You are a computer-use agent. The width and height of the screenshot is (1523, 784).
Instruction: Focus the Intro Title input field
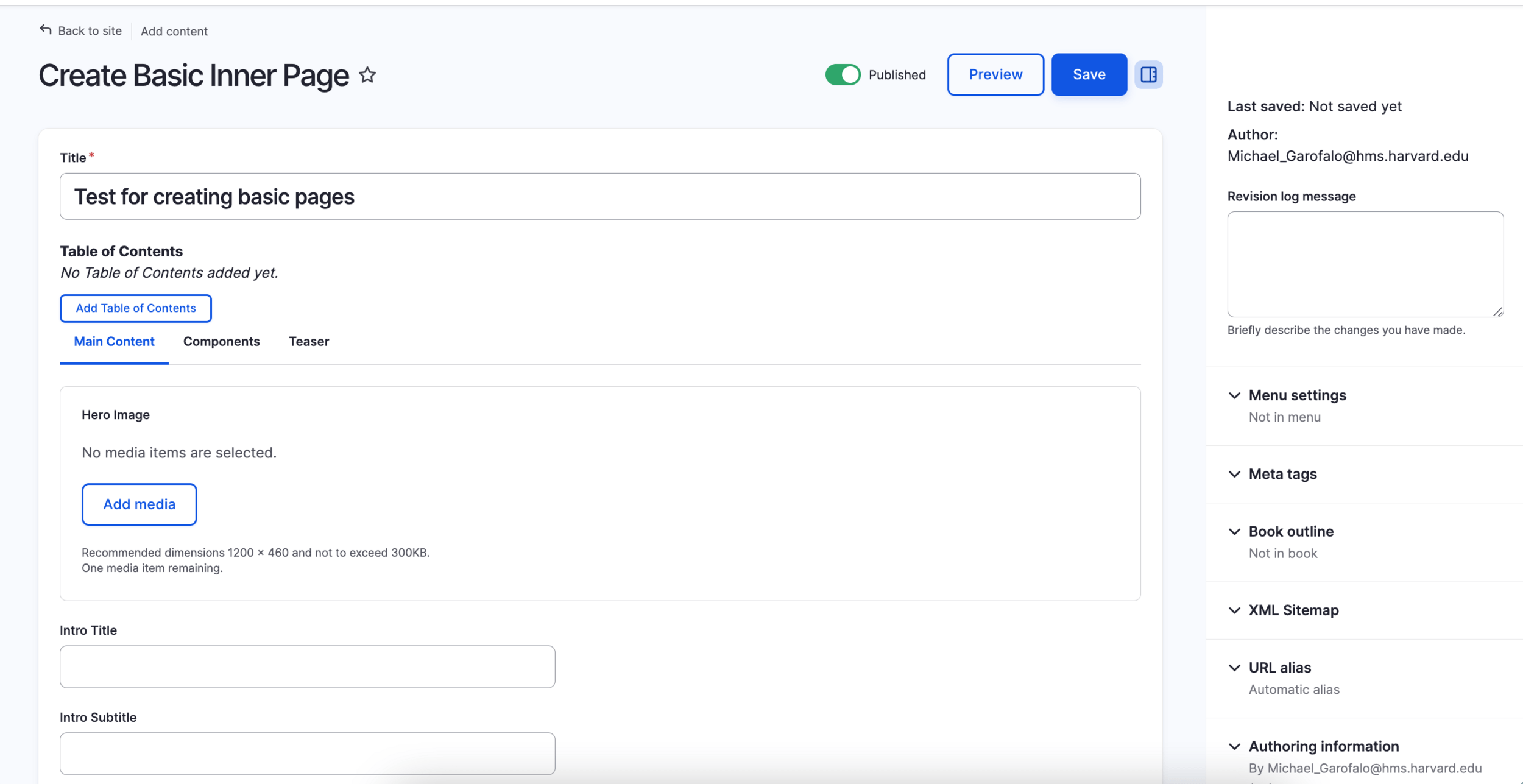point(307,666)
